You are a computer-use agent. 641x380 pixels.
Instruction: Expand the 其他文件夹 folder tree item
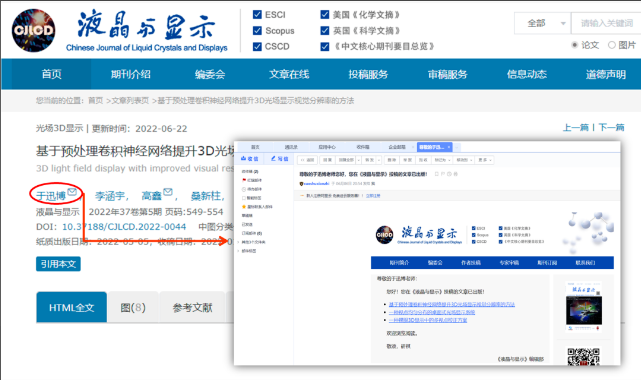(x=238, y=242)
